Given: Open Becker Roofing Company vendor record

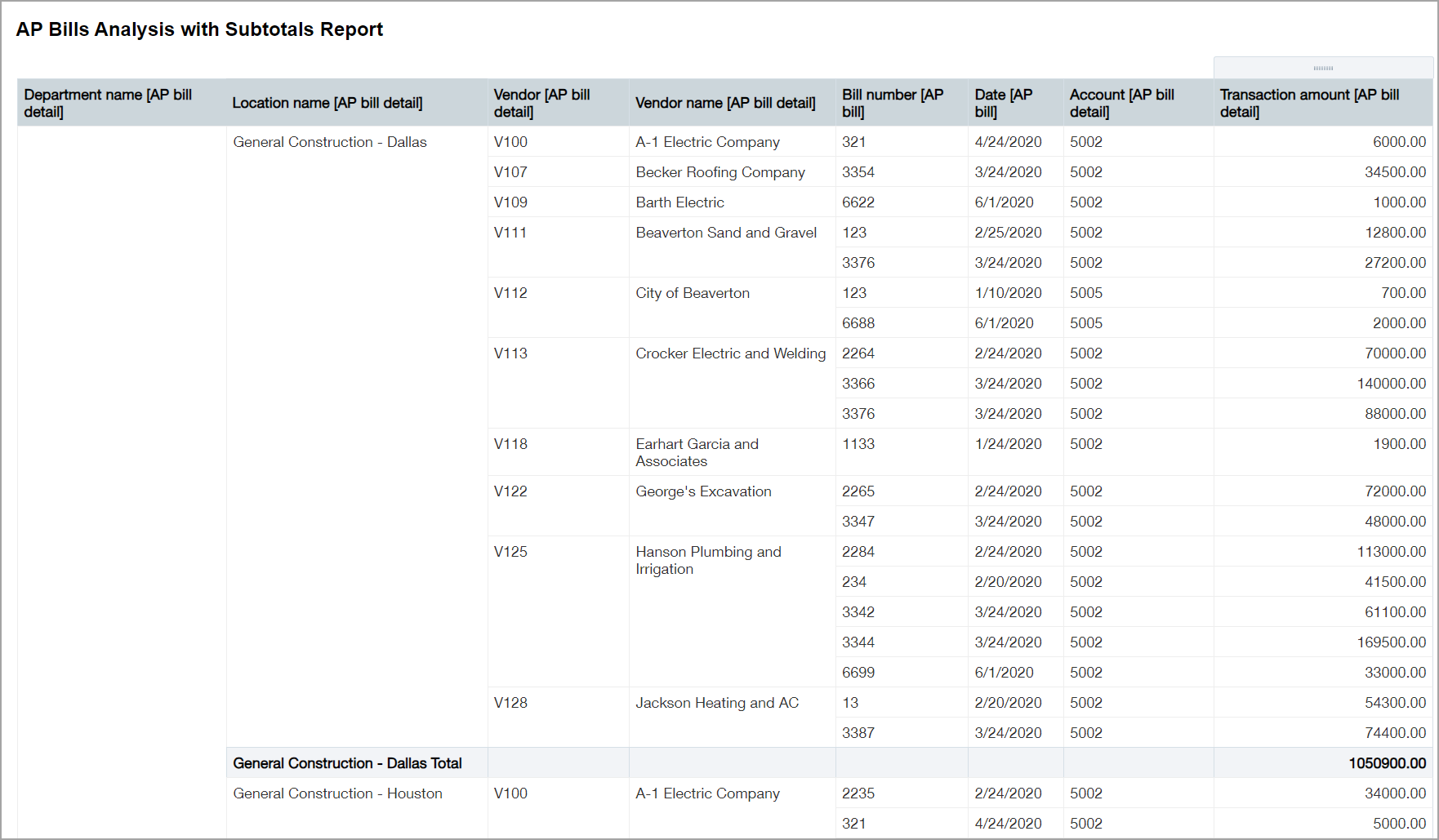Looking at the screenshot, I should (x=720, y=172).
